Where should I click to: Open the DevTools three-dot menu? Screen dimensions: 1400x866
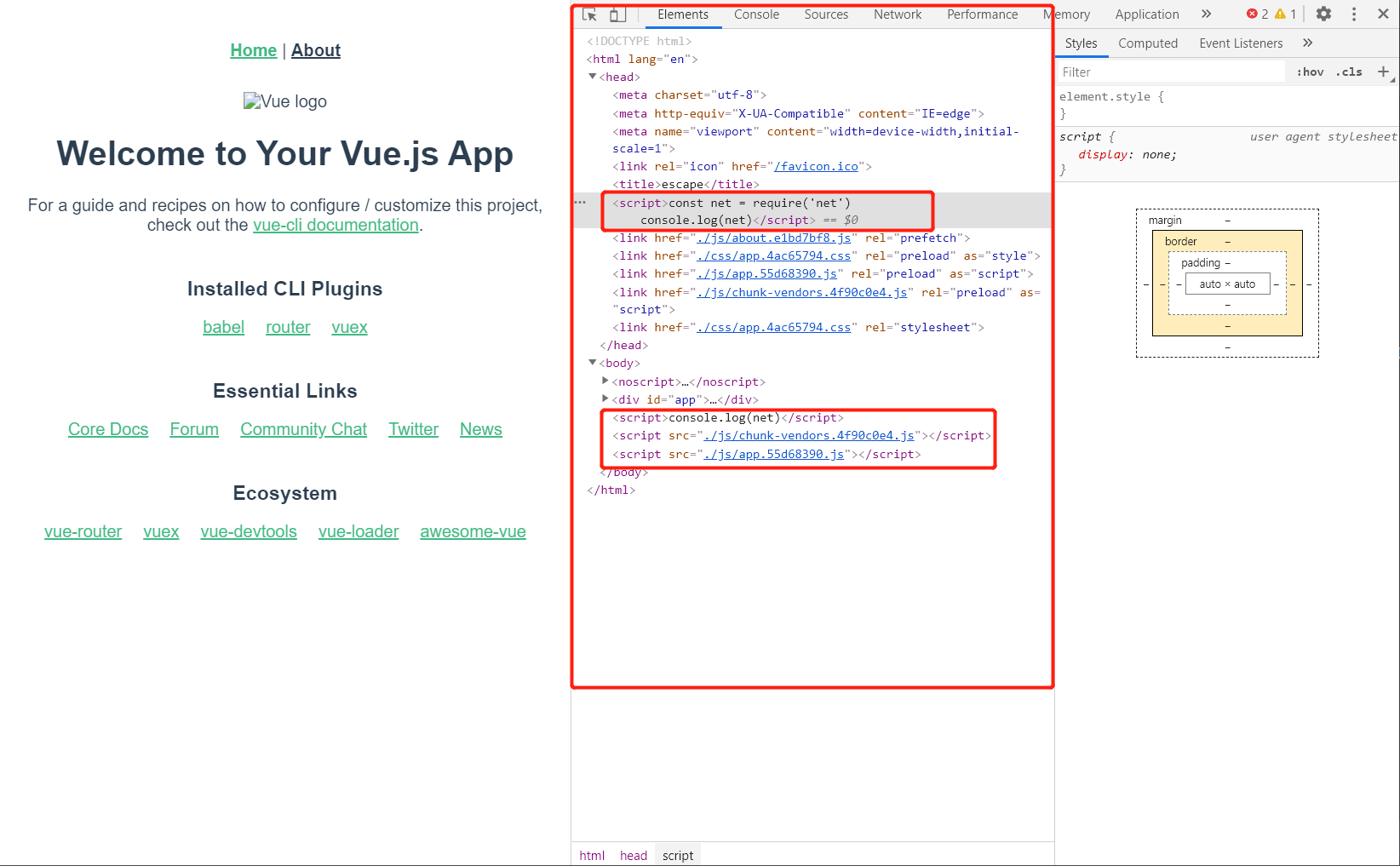point(1353,14)
